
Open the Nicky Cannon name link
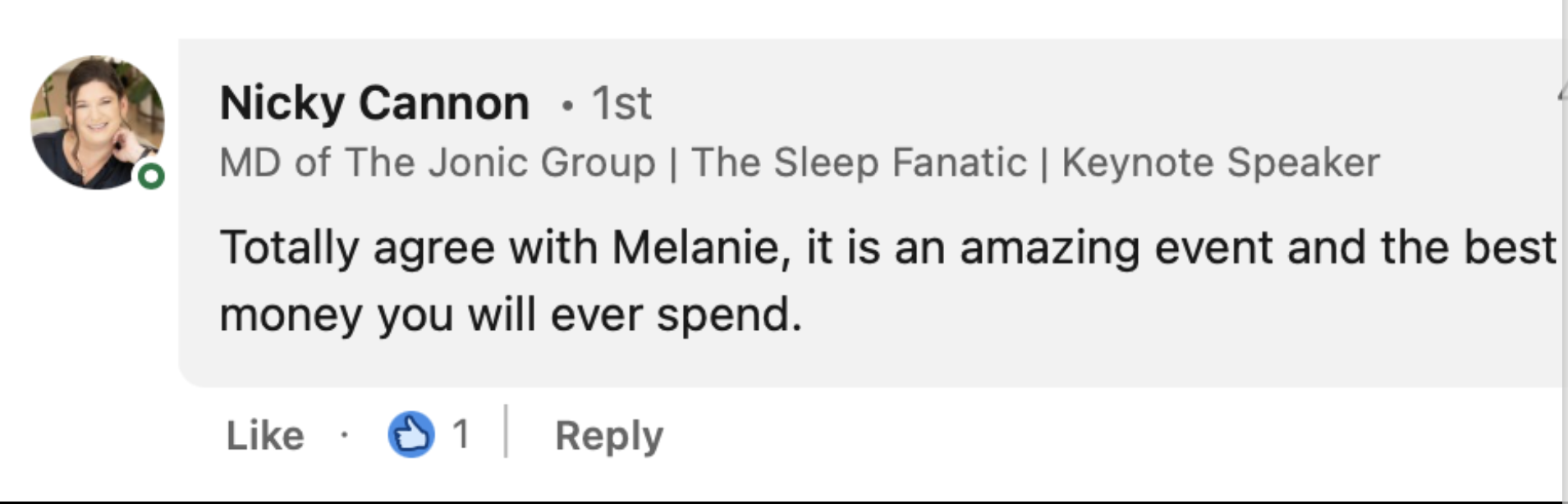374,103
